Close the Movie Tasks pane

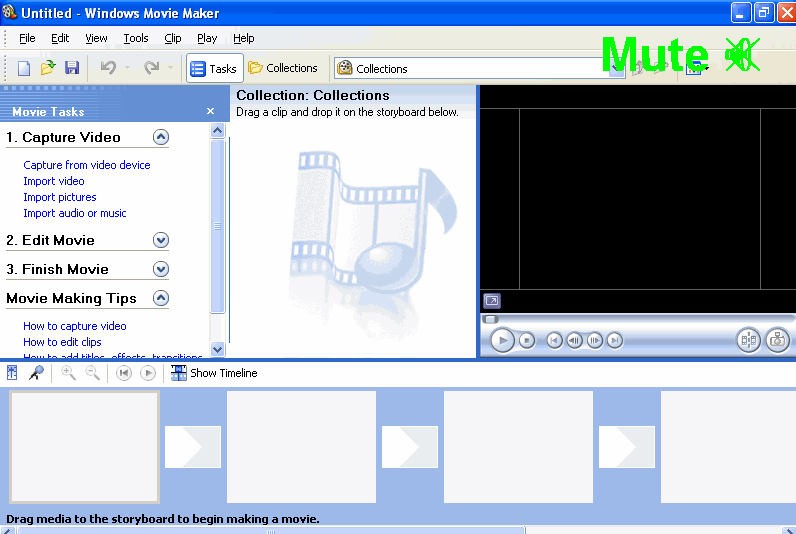coord(210,111)
